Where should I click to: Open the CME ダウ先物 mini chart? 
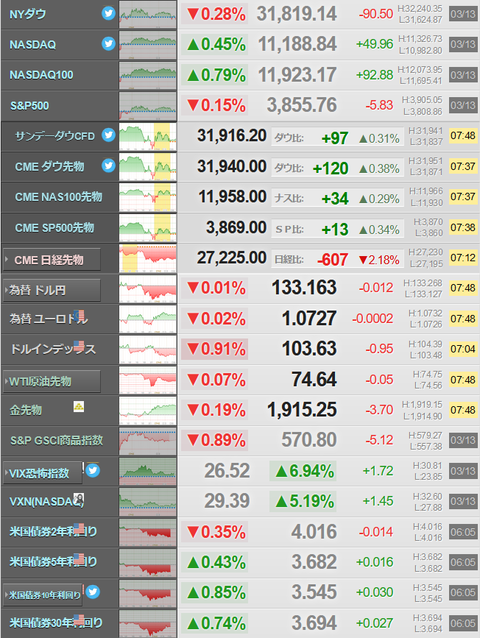pos(148,167)
